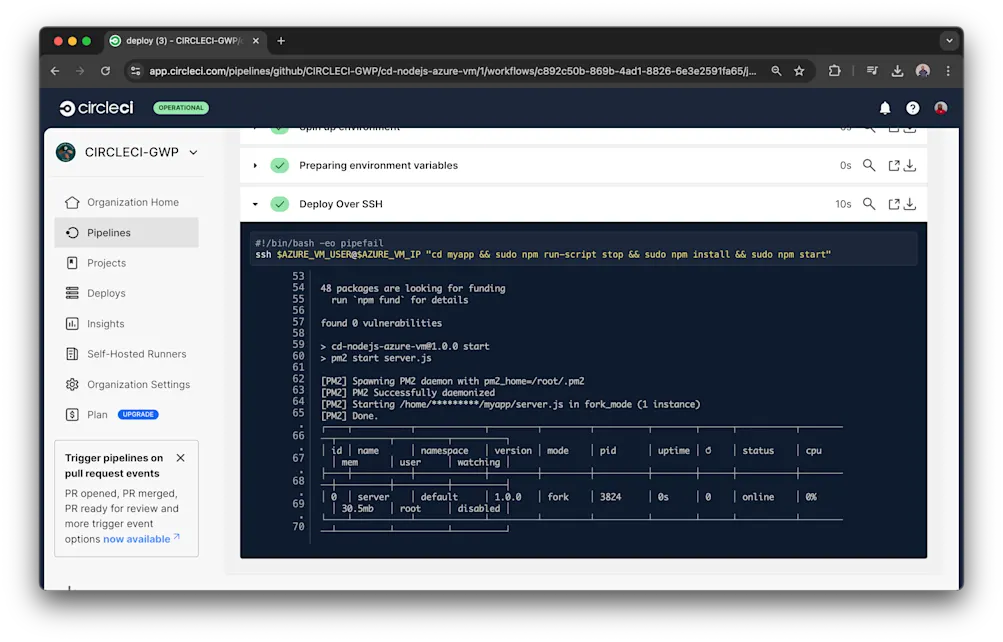This screenshot has width=1003, height=642.
Task: Collapse the Deploy Over SSH step
Action: pyautogui.click(x=255, y=203)
